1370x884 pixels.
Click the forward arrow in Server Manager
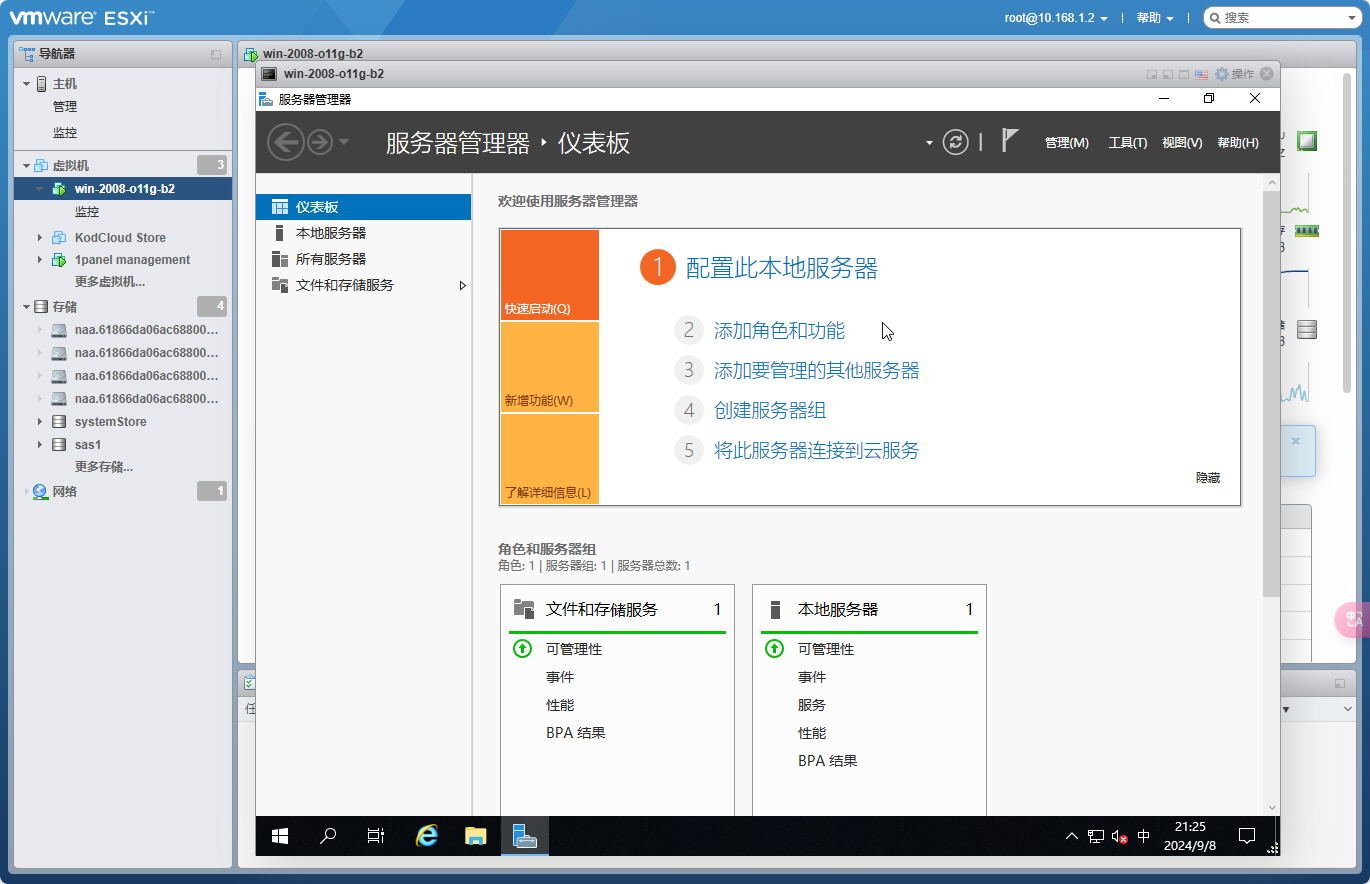point(320,142)
